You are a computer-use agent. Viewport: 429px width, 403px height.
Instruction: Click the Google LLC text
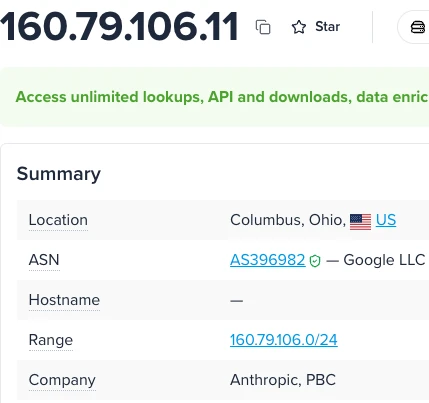click(384, 260)
